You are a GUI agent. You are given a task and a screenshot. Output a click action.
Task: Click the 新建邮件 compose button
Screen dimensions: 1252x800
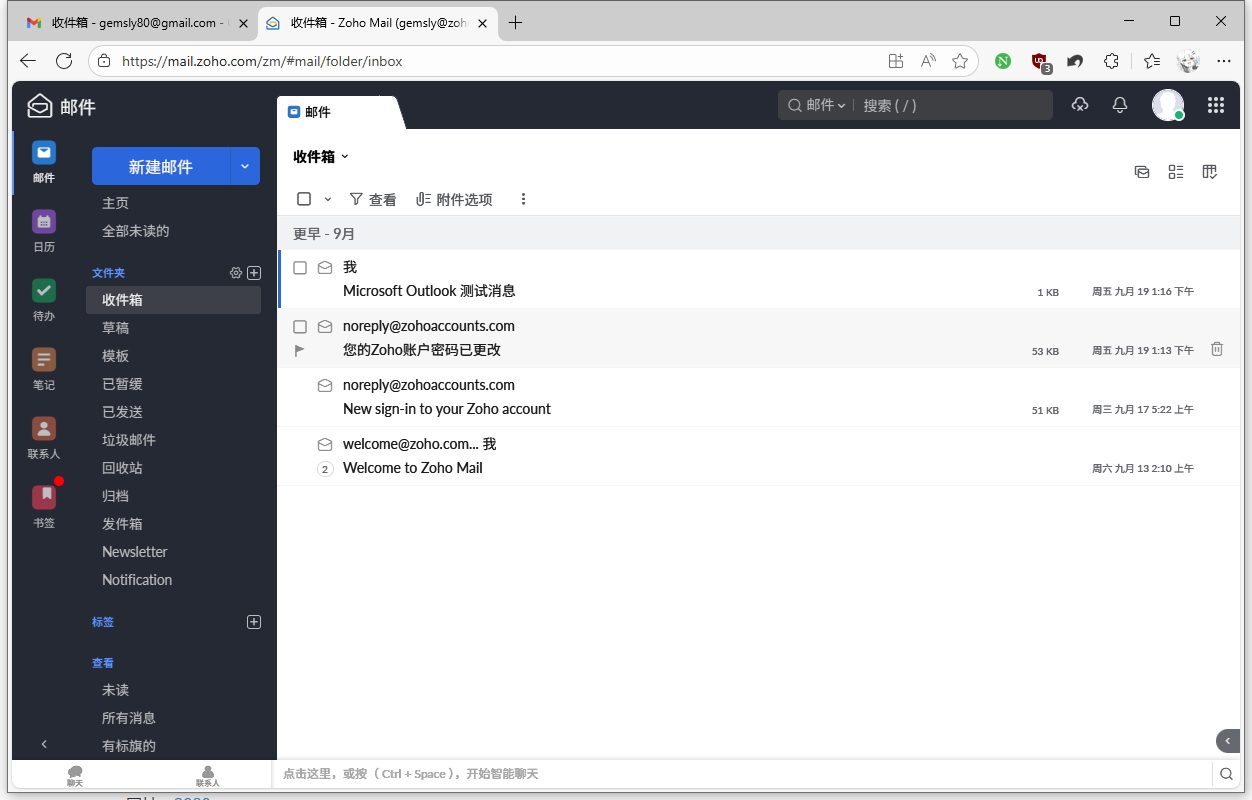click(x=161, y=167)
